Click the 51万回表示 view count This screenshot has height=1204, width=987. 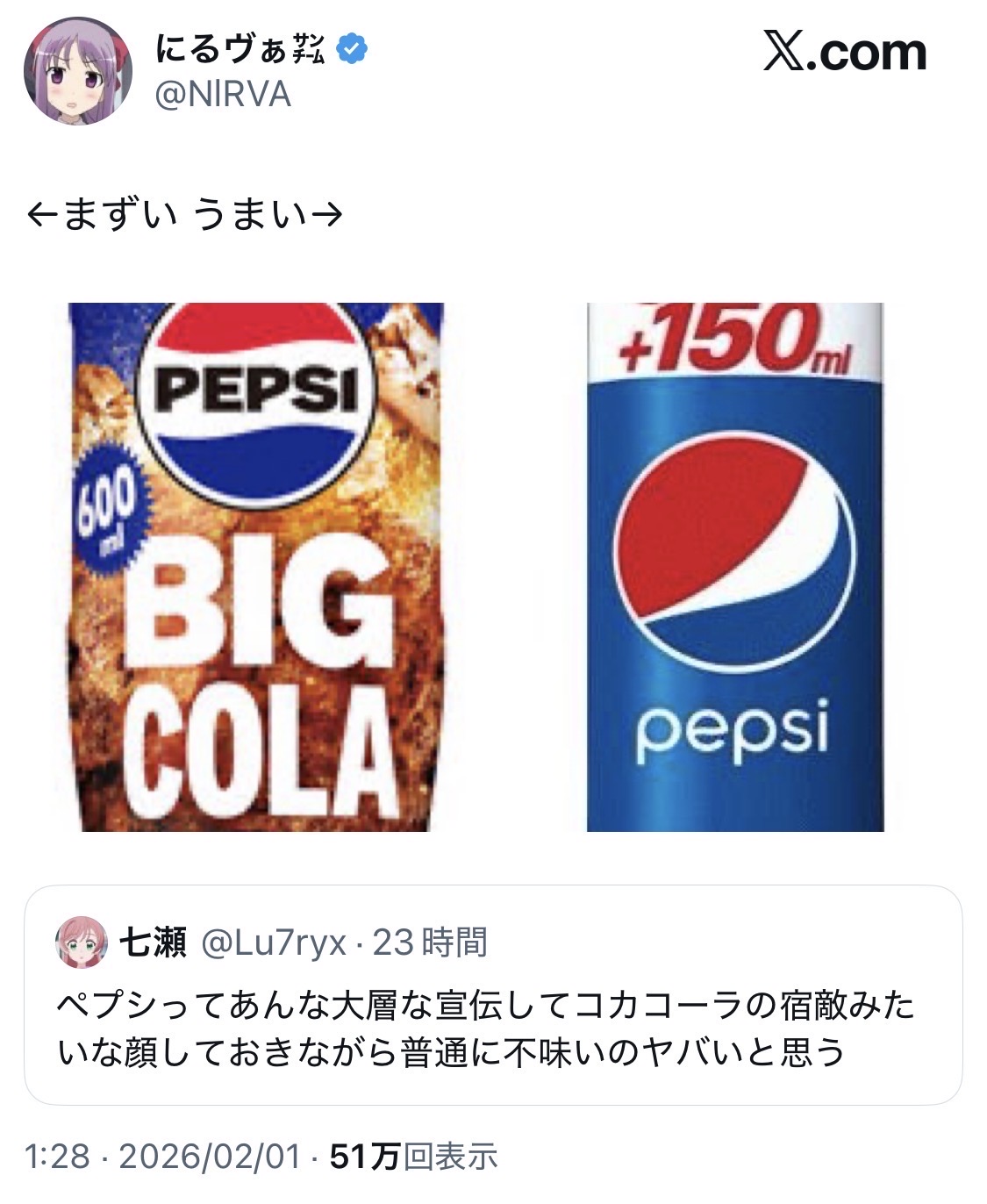click(x=414, y=1157)
